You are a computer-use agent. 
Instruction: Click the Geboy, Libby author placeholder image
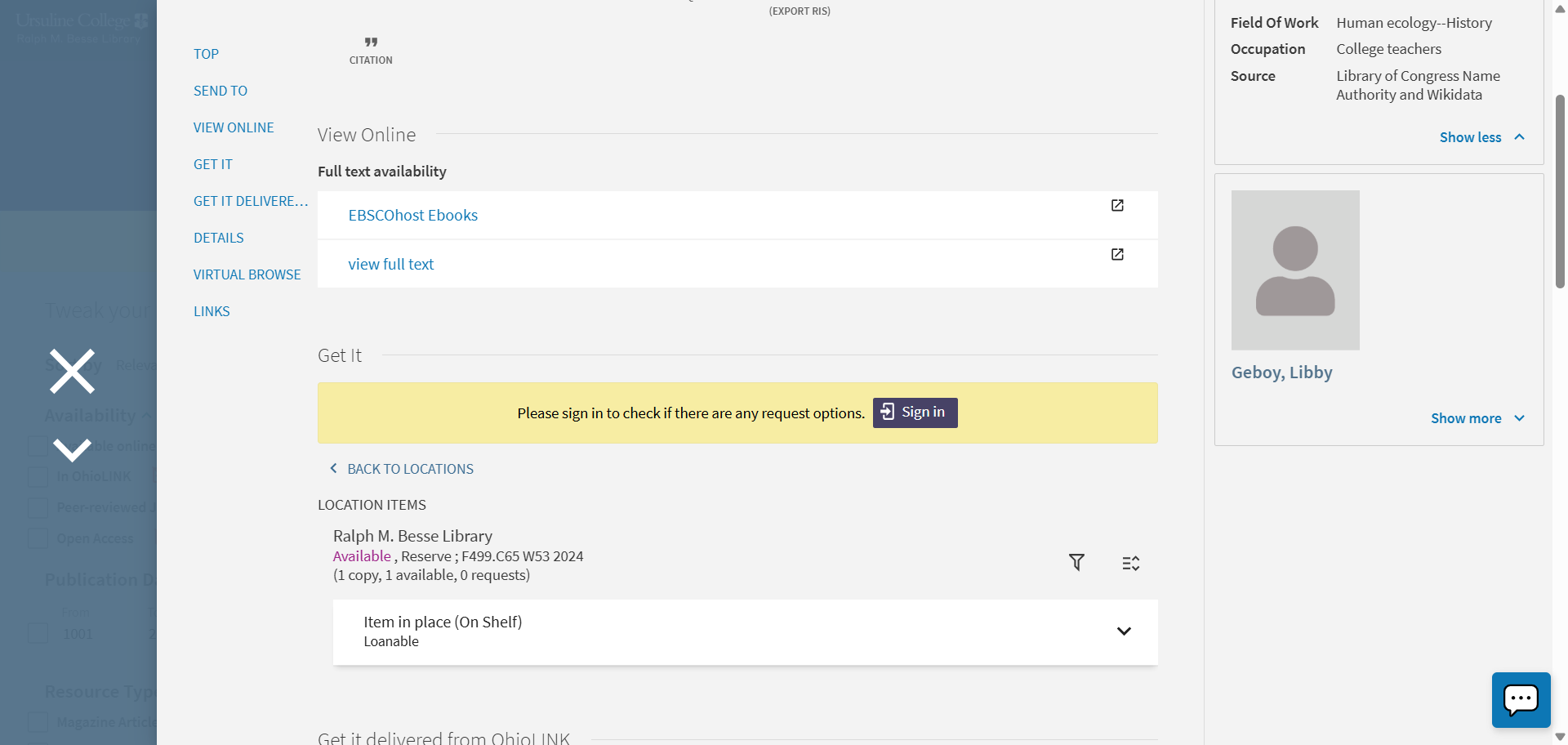1295,270
